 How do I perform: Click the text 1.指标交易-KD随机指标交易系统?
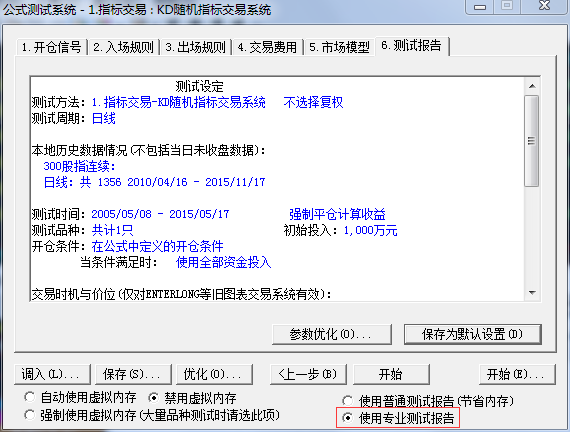click(x=178, y=103)
